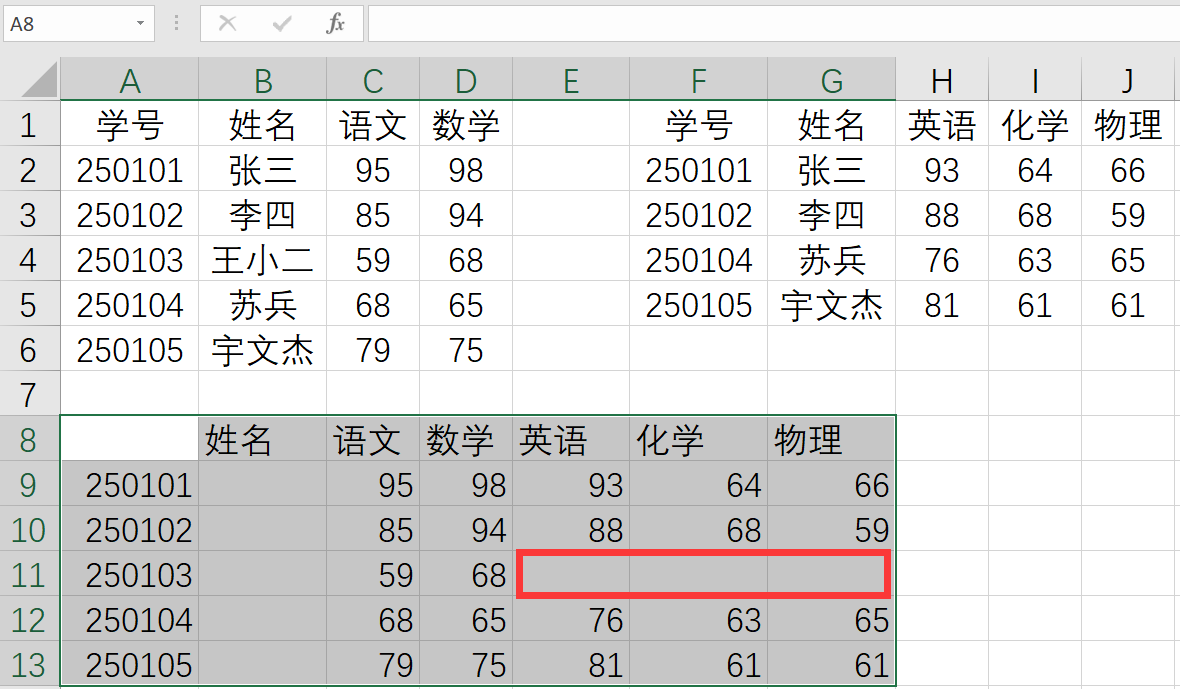Click empty cell A8 in merged table
This screenshot has width=1180, height=689.
point(129,440)
